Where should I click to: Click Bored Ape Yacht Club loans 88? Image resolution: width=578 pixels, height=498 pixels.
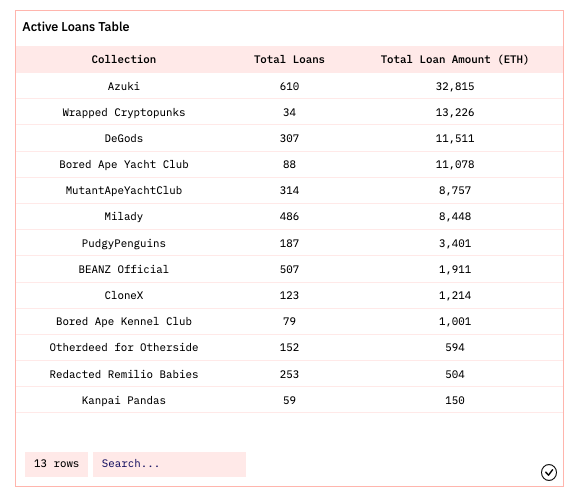pos(289,164)
